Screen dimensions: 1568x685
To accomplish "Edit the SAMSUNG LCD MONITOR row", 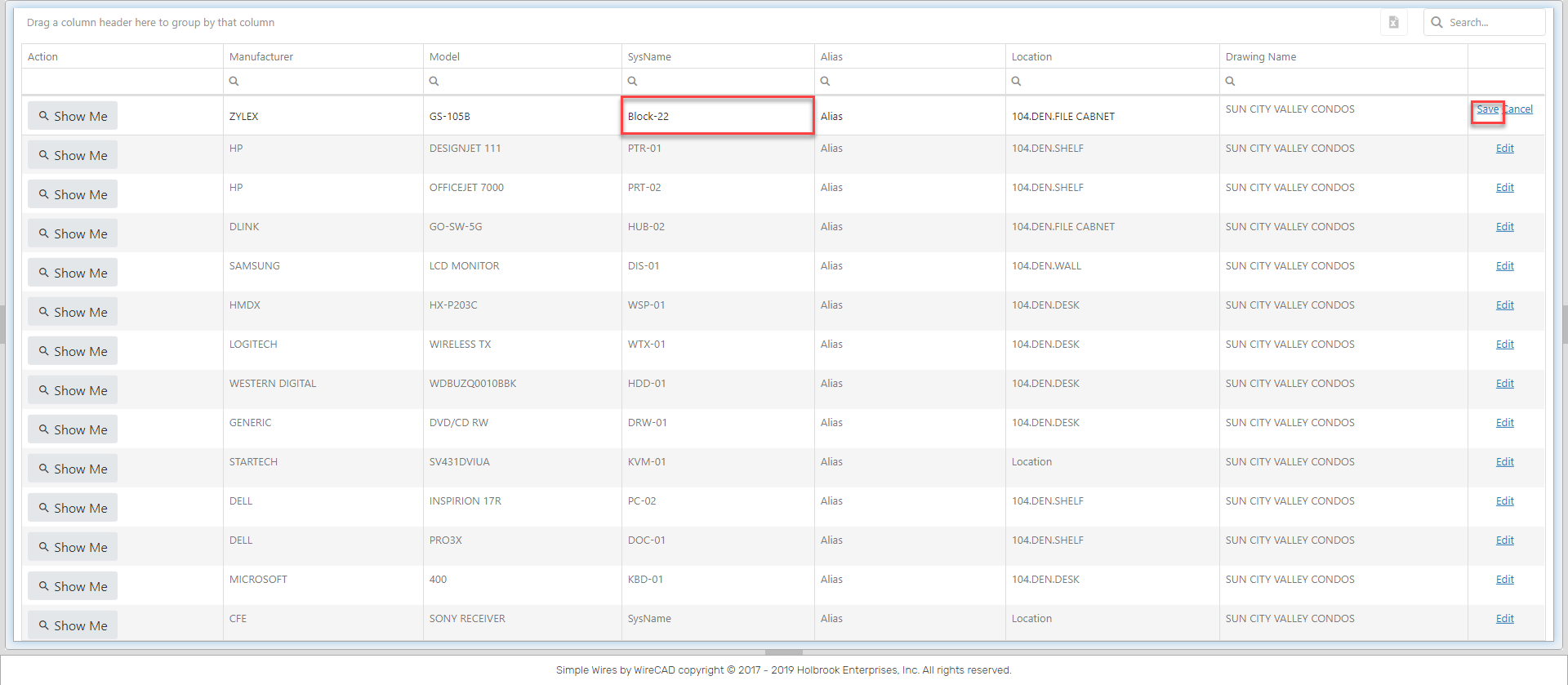I will click(x=1504, y=266).
